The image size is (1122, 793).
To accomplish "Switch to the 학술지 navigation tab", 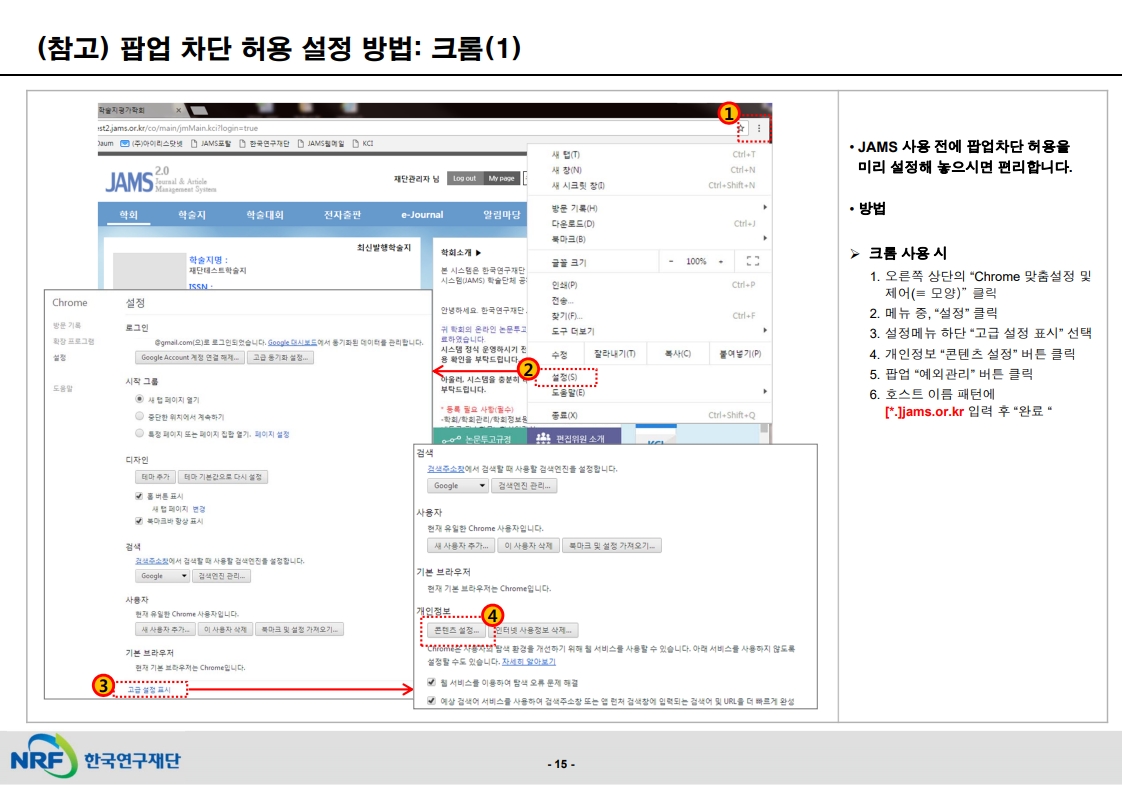I will [192, 215].
